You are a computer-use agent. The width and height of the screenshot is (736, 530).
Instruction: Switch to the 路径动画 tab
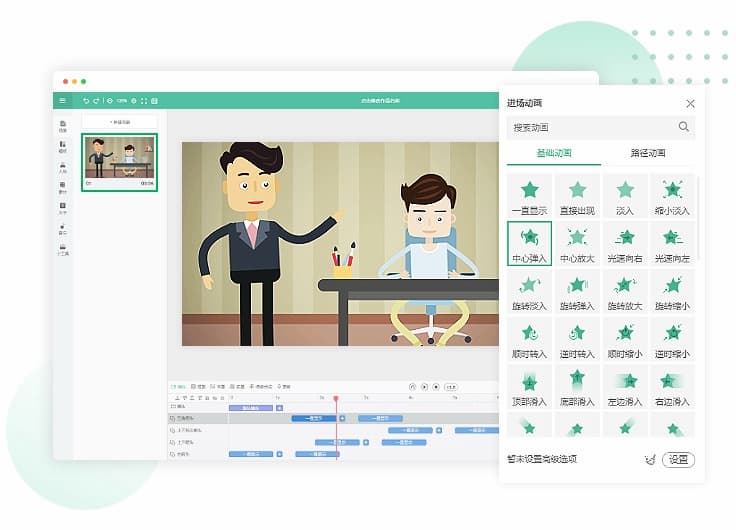tap(648, 154)
